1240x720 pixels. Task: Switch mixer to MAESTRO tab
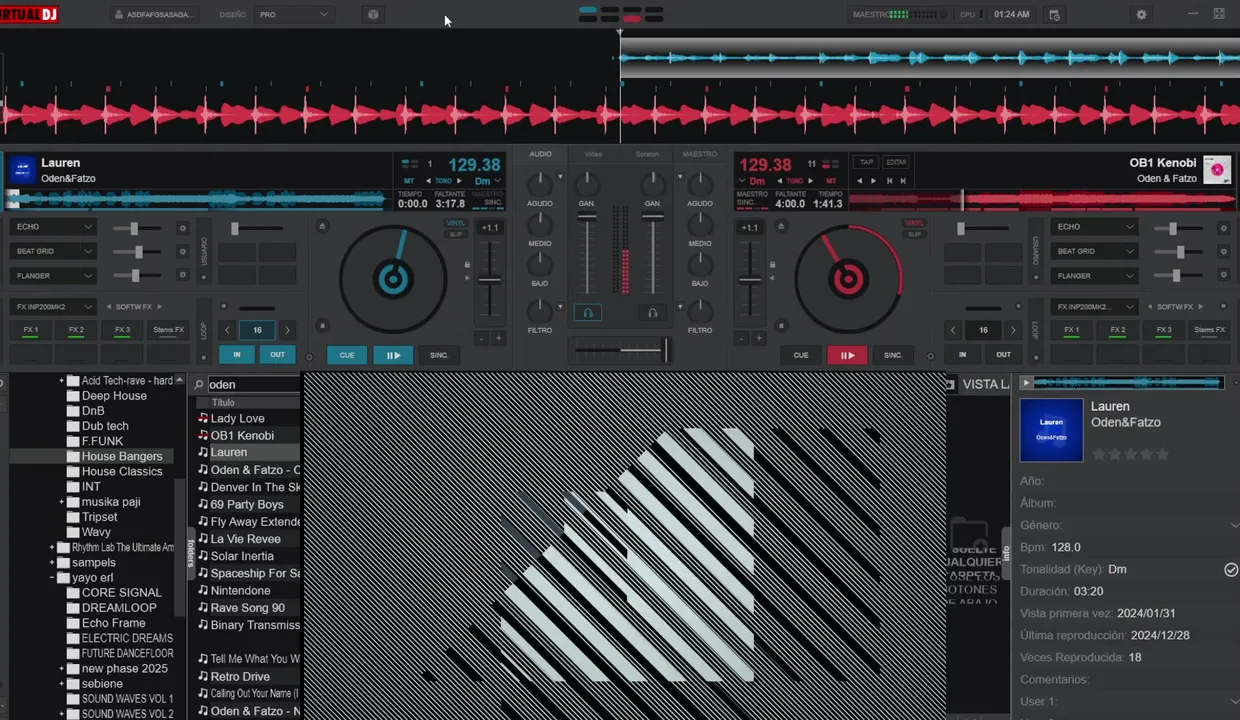point(700,154)
